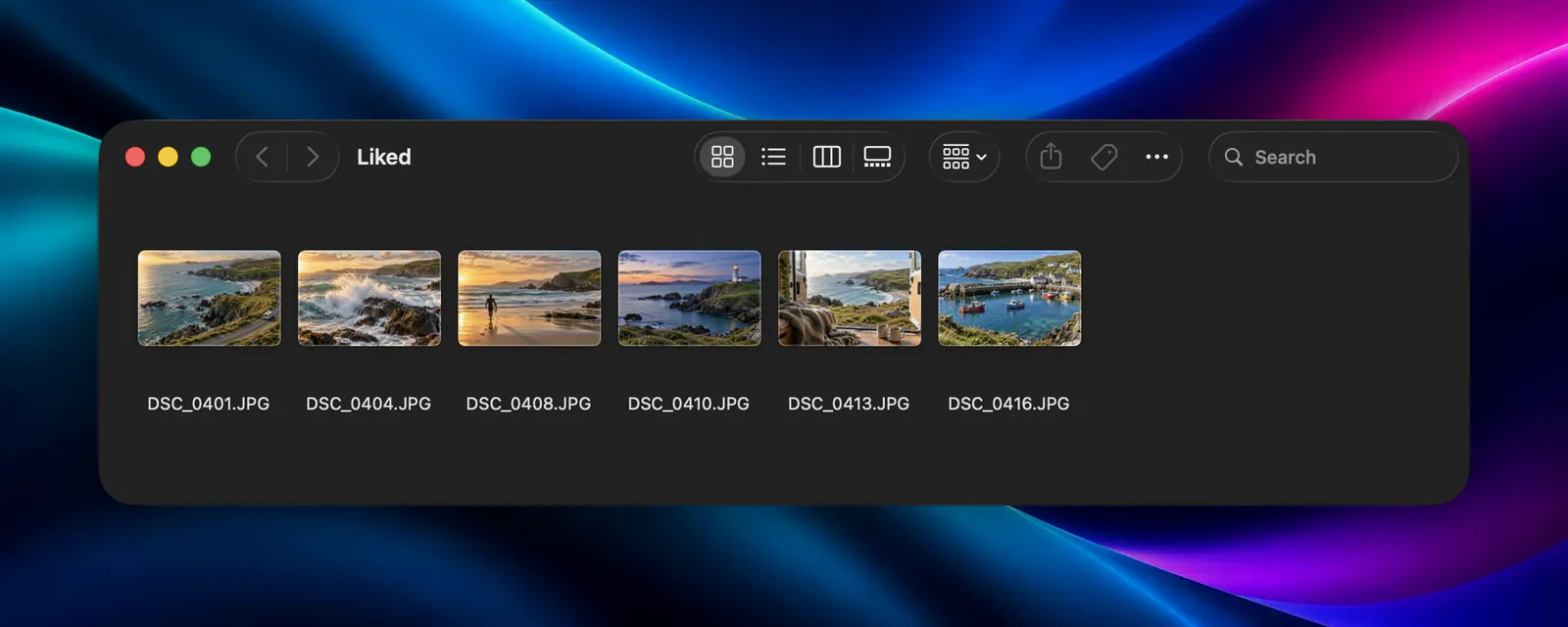The width and height of the screenshot is (1568, 627).
Task: Click the DSC_0413.JPG file name
Action: click(x=849, y=404)
